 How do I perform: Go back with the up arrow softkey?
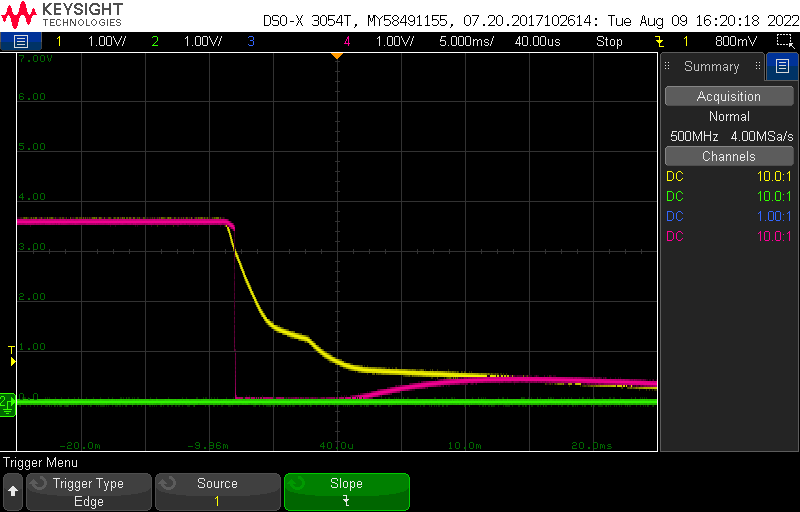13,492
